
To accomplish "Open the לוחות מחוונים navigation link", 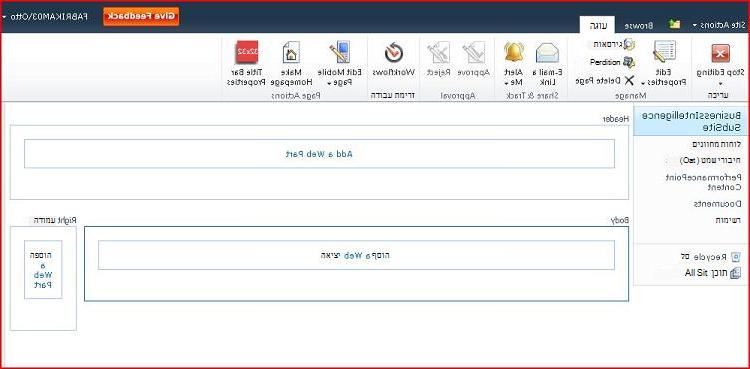I will coord(717,144).
